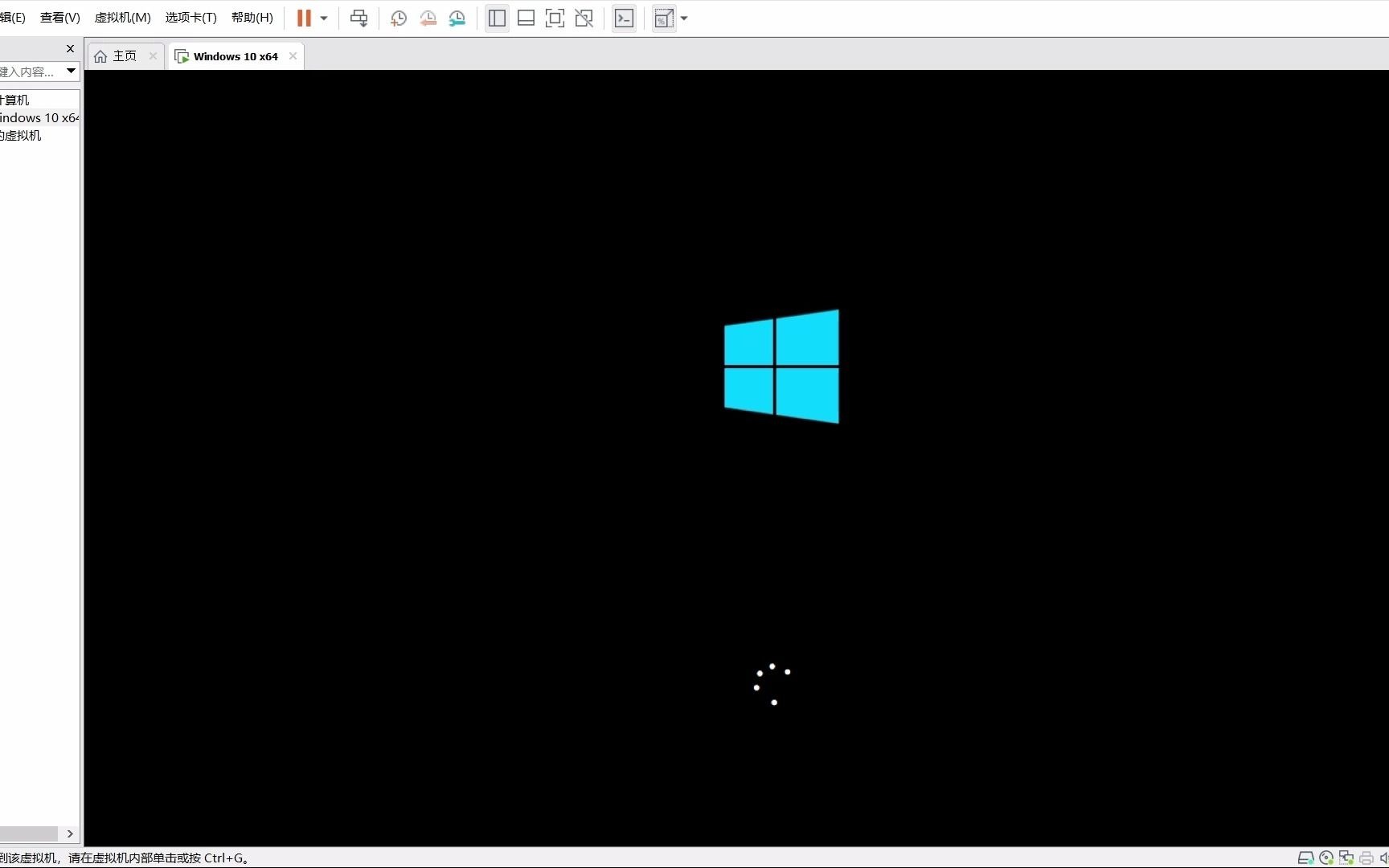The height and width of the screenshot is (868, 1389).
Task: Click the CD/DVD status icon
Action: [1326, 858]
